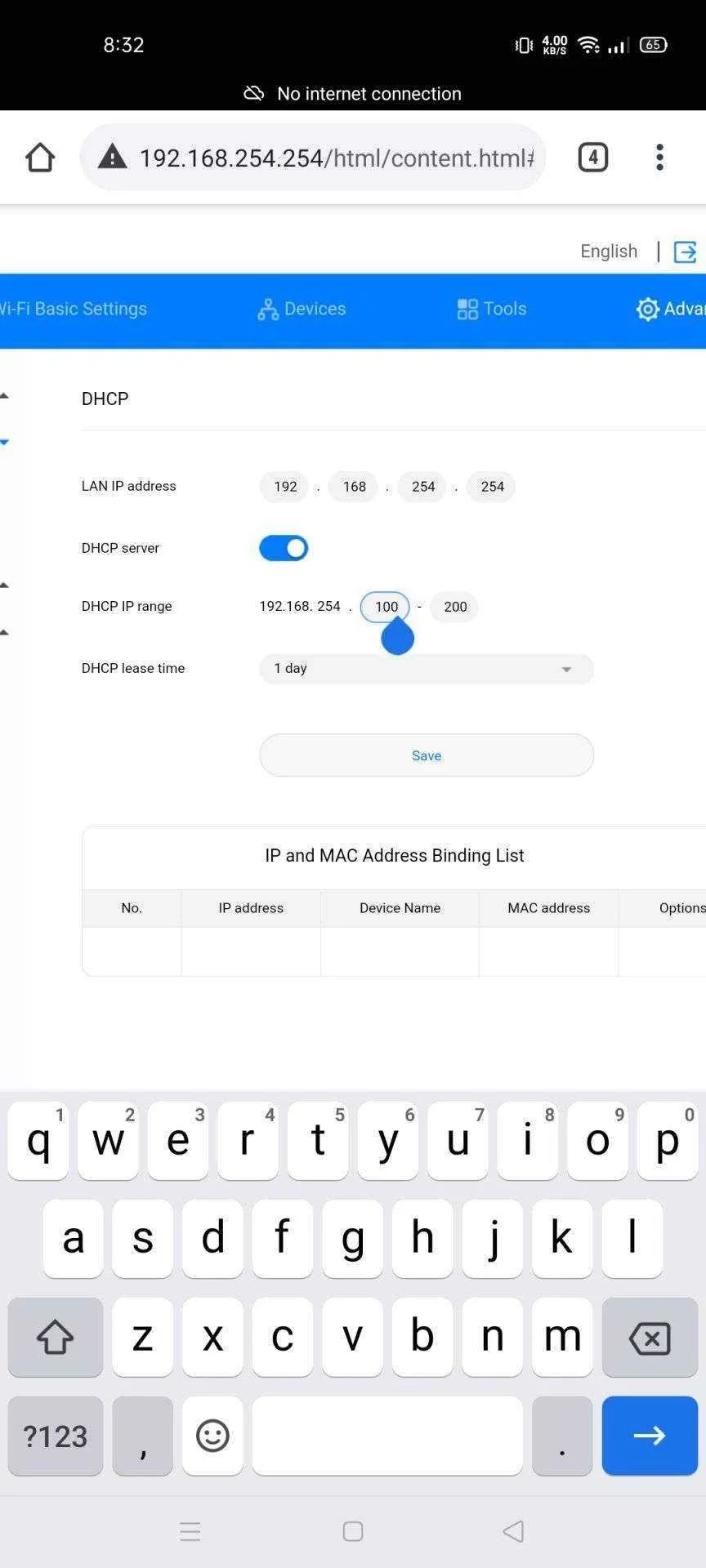Screen dimensions: 706x1568
Task: Open the browser tab switcher showing 4
Action: point(593,157)
